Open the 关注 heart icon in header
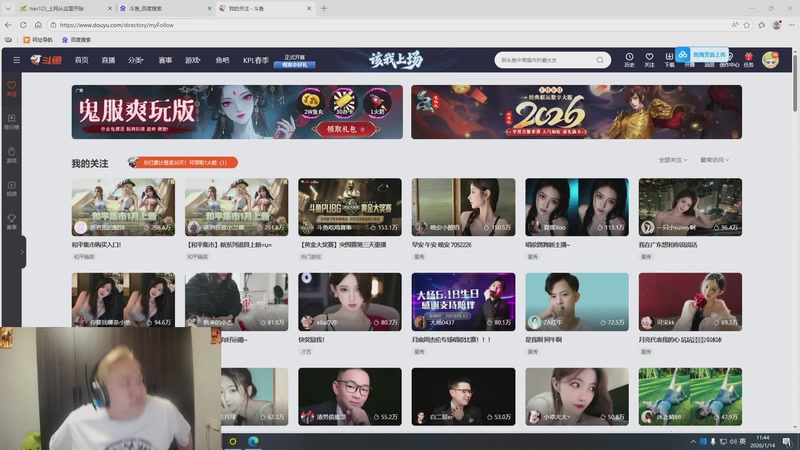The width and height of the screenshot is (800, 450). tap(649, 60)
